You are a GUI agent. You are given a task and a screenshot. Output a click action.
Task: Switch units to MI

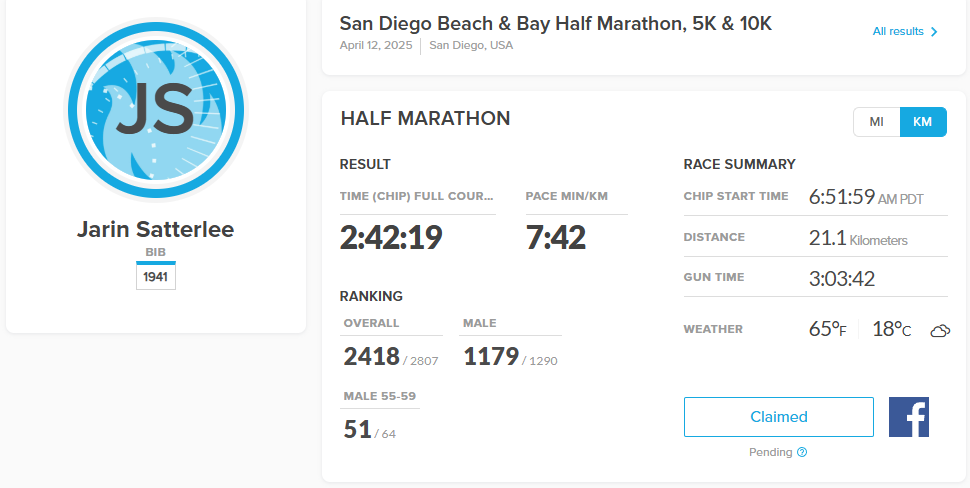(x=876, y=122)
